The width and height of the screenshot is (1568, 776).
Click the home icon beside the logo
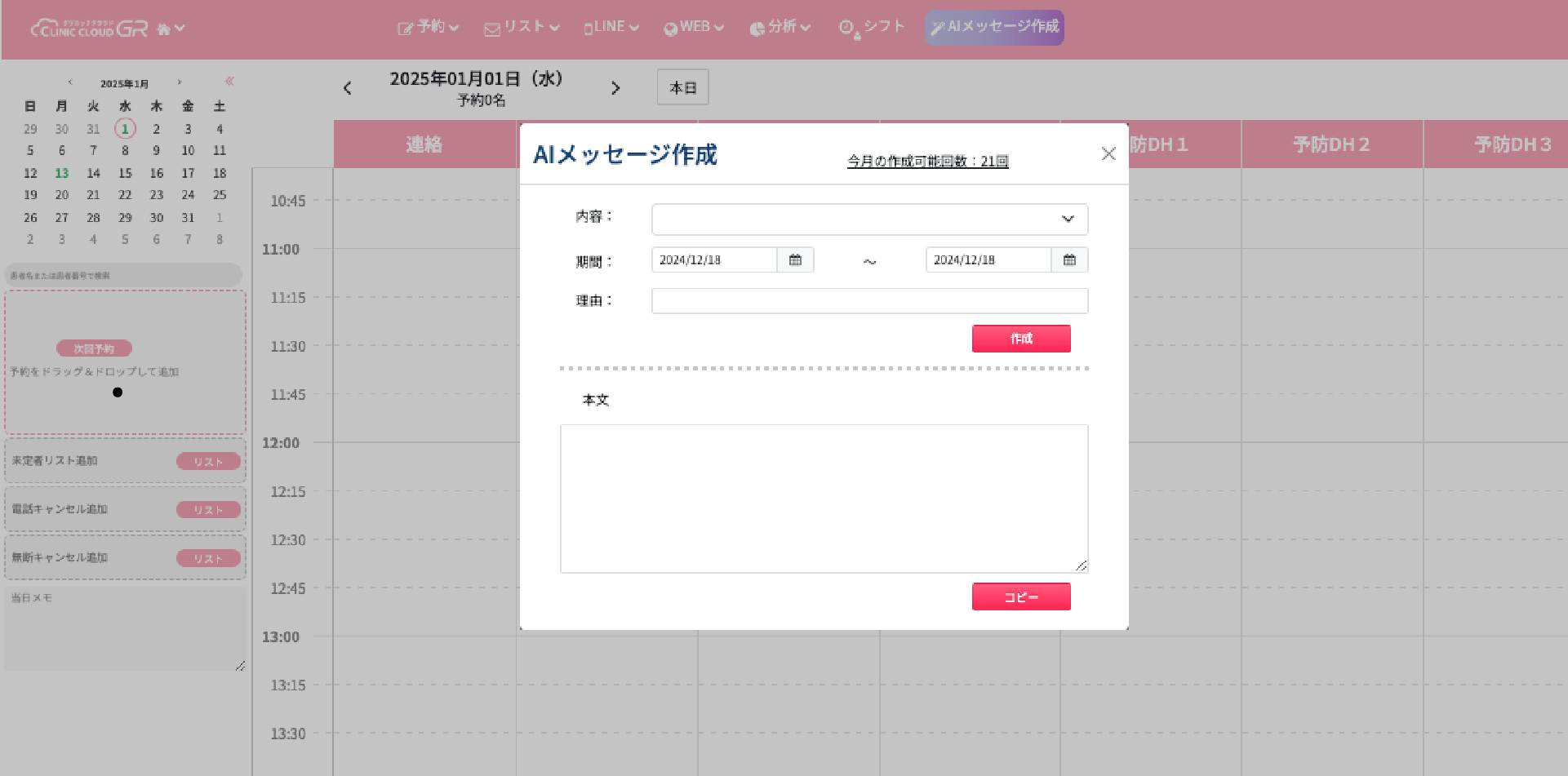point(164,29)
